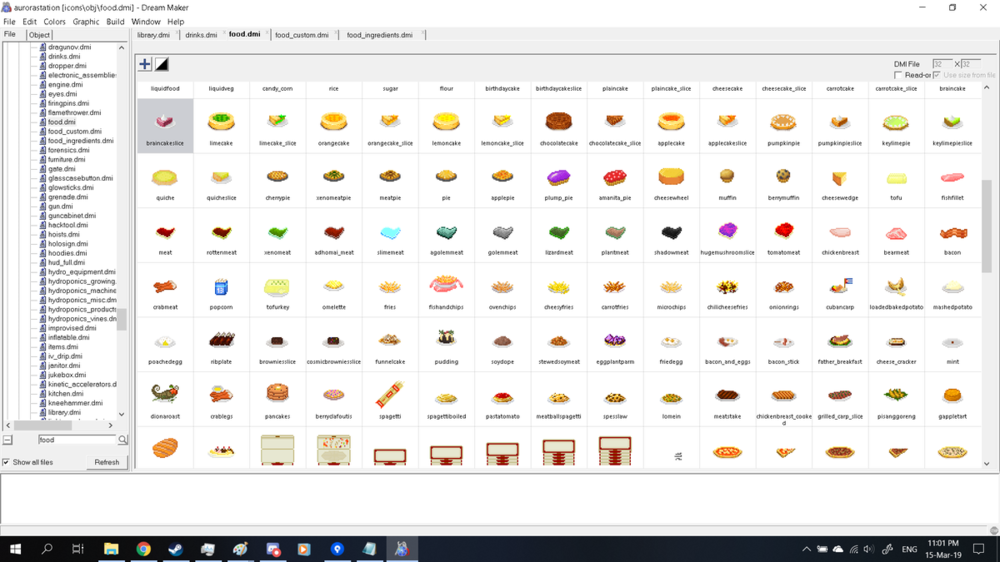This screenshot has height=562, width=1000.
Task: Click icon grid scroll down arrow
Action: (x=987, y=464)
